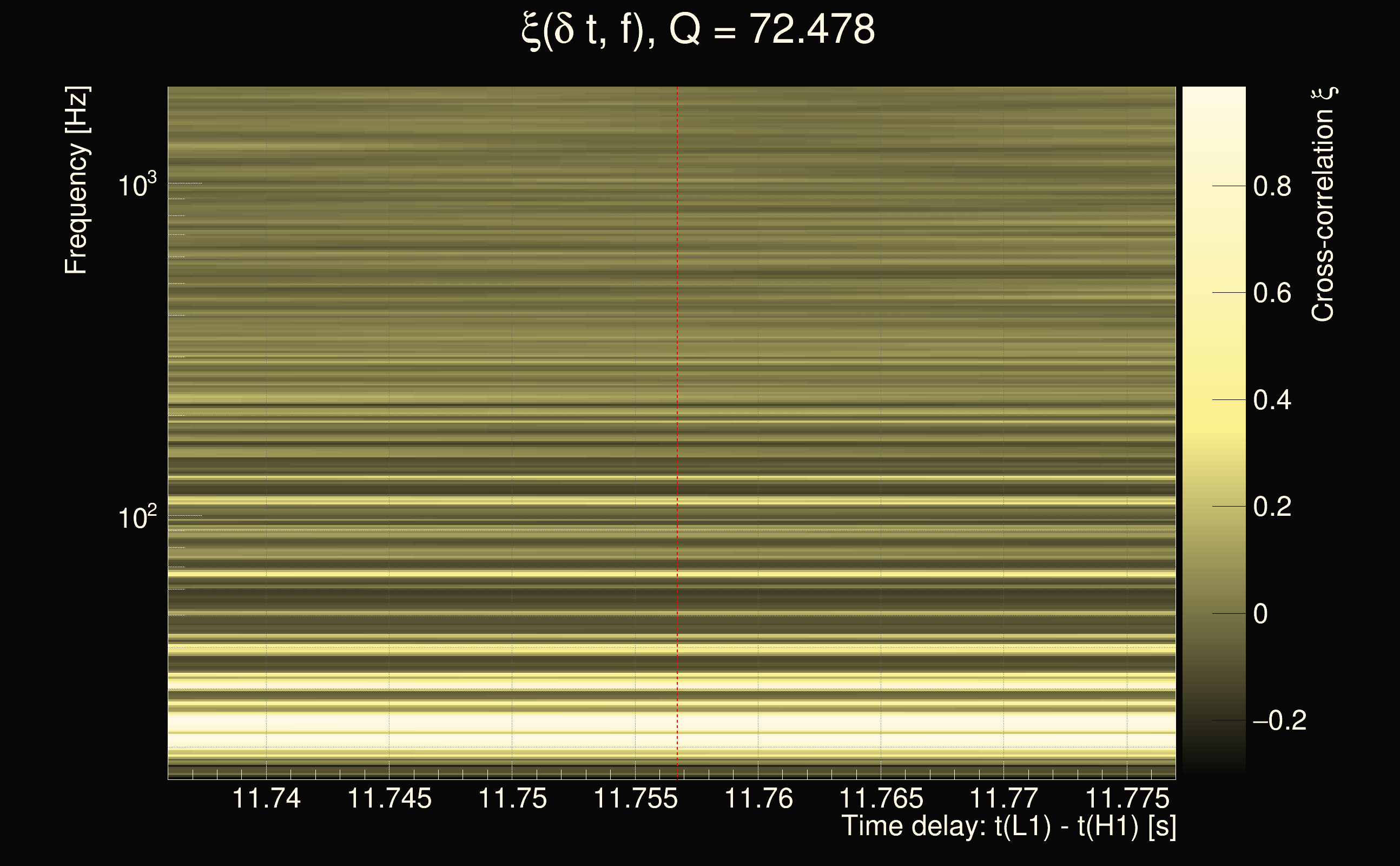Click the 10² frequency tick label
Viewport: 1400px width, 866px height.
pos(137,517)
